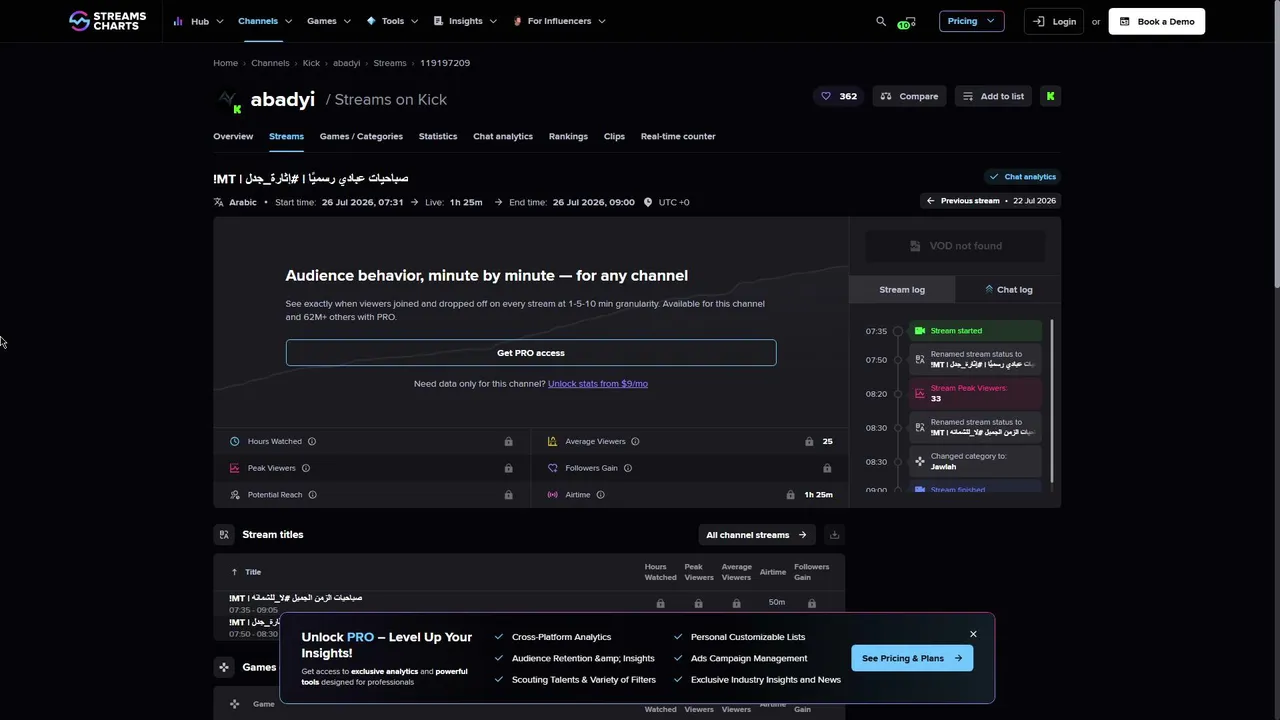Click the Stream titles section icon

pyautogui.click(x=224, y=535)
